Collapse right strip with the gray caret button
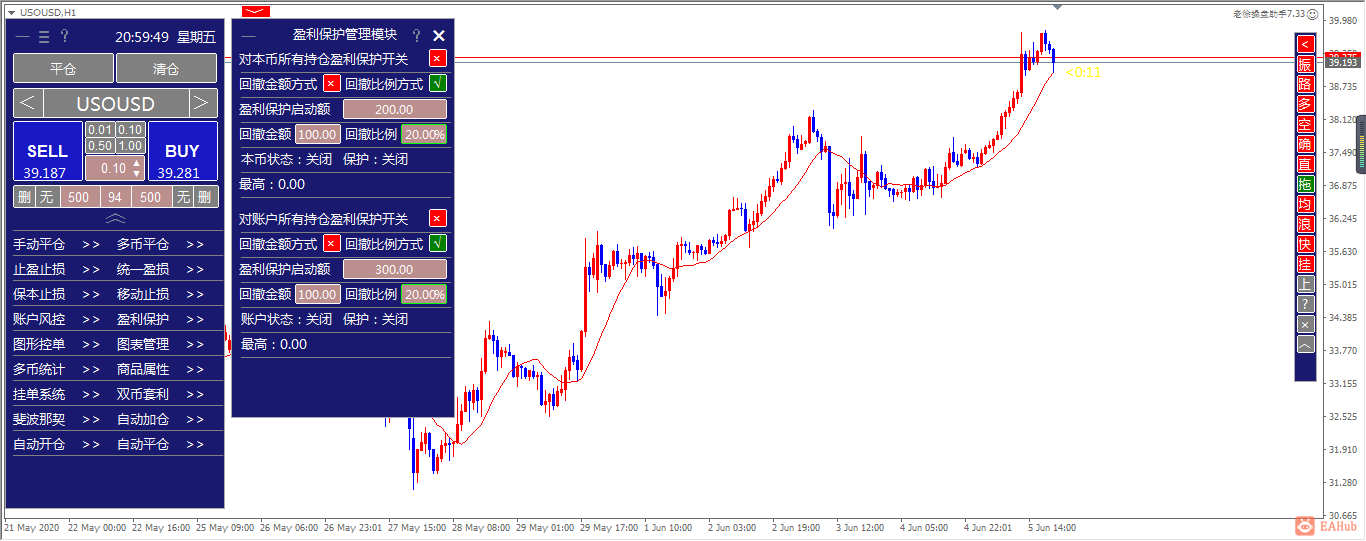1366x541 pixels. tap(1305, 344)
